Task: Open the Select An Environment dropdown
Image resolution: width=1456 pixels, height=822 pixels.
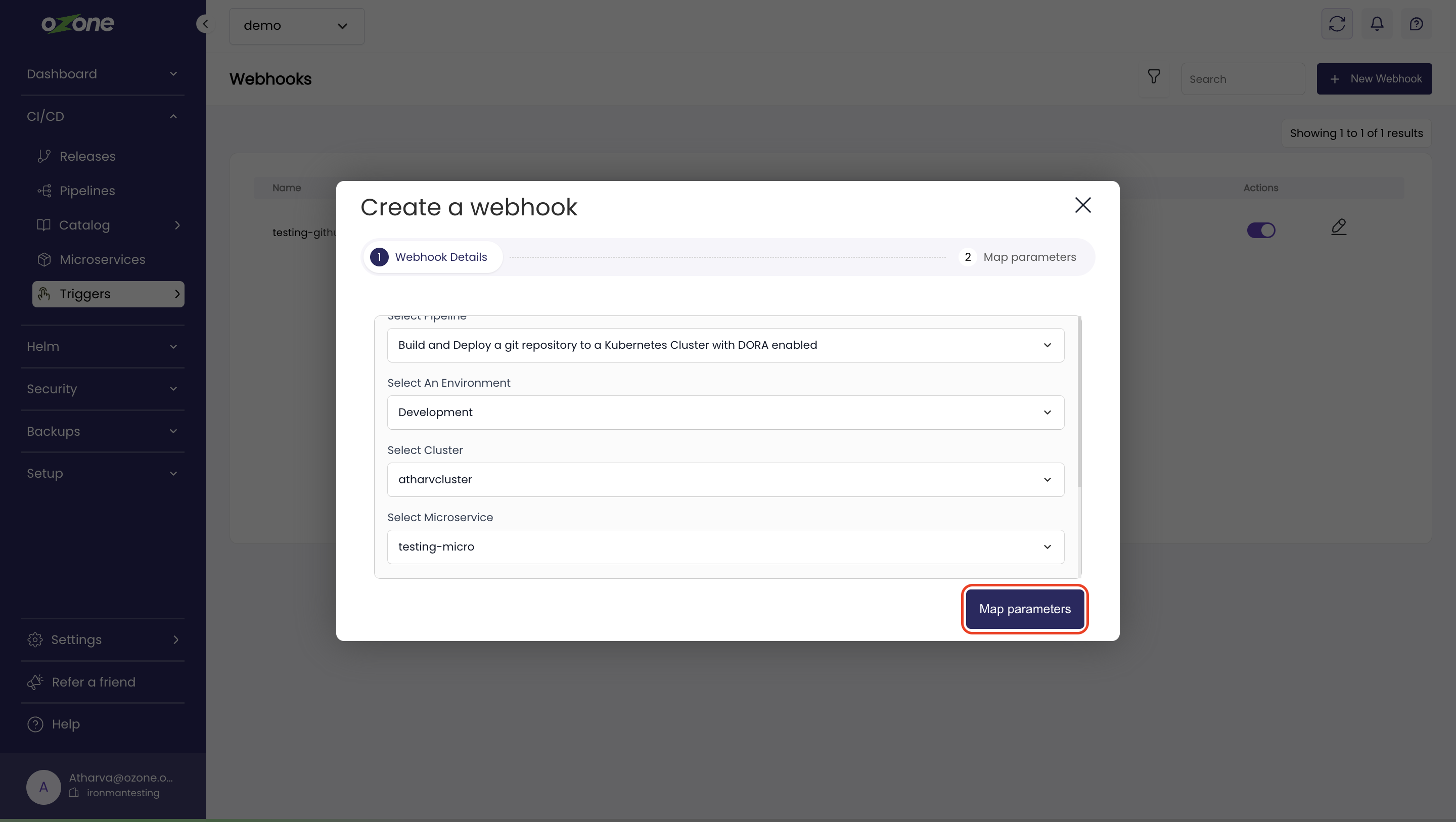Action: (725, 412)
